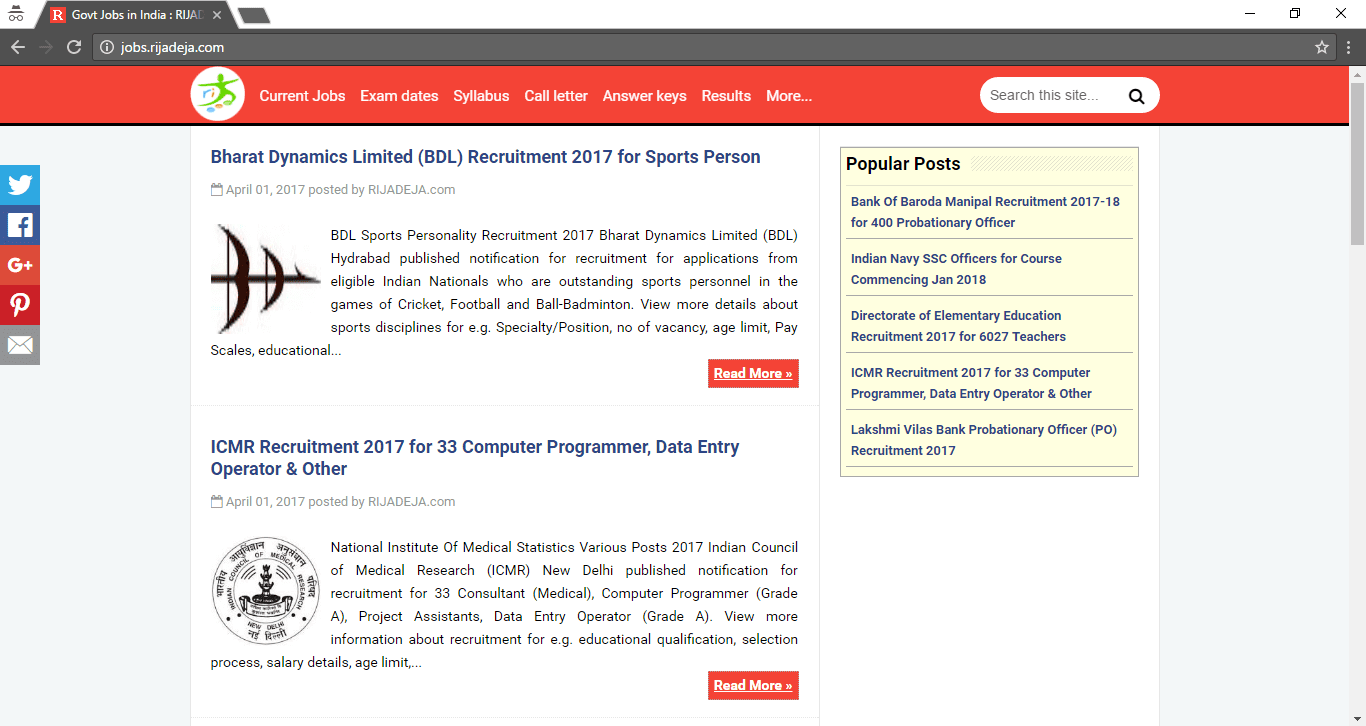Share page via Facebook sidebar icon
The width and height of the screenshot is (1366, 726).
(20, 225)
